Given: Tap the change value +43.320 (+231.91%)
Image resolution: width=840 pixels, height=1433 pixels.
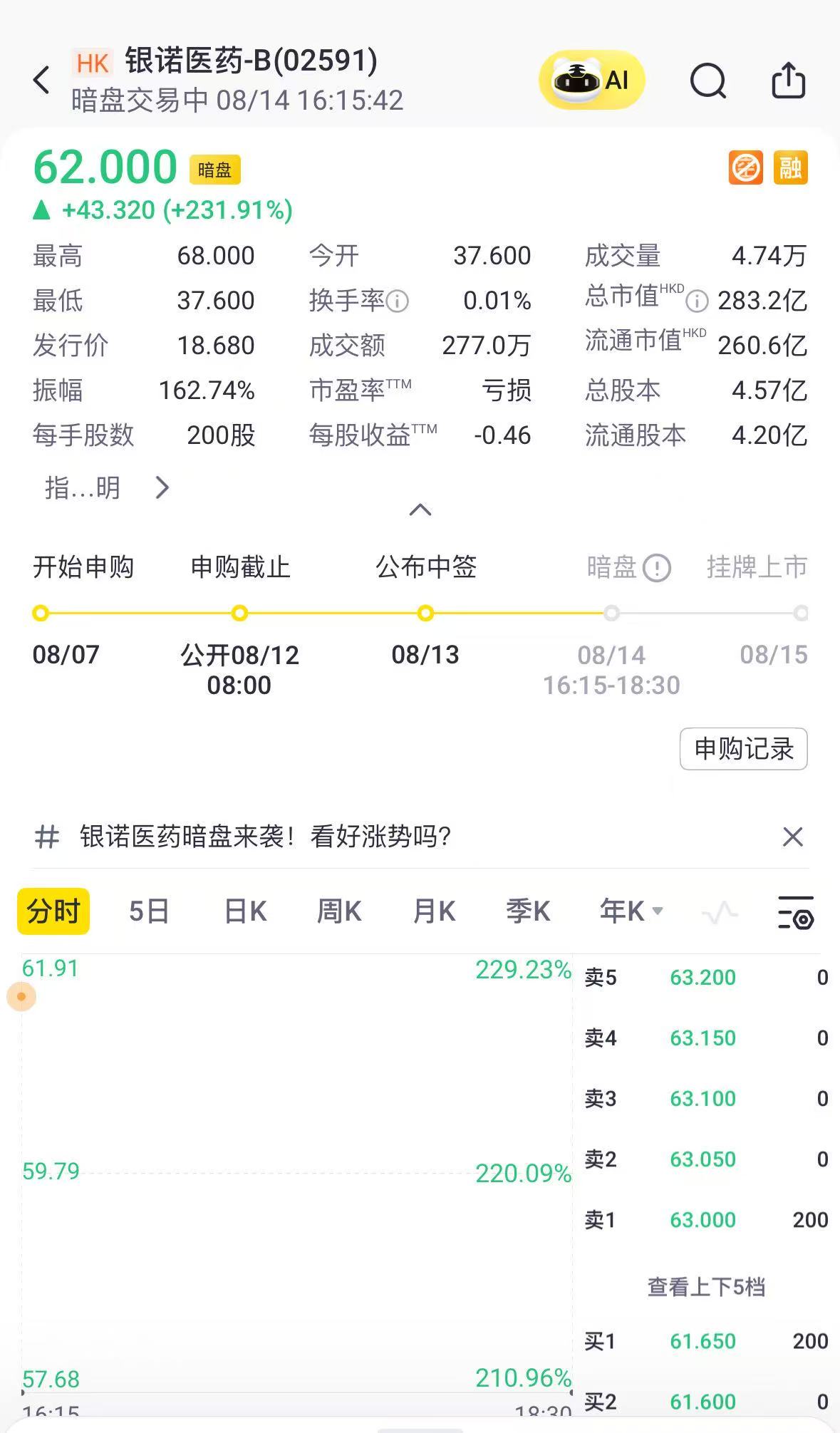Looking at the screenshot, I should pos(177,210).
